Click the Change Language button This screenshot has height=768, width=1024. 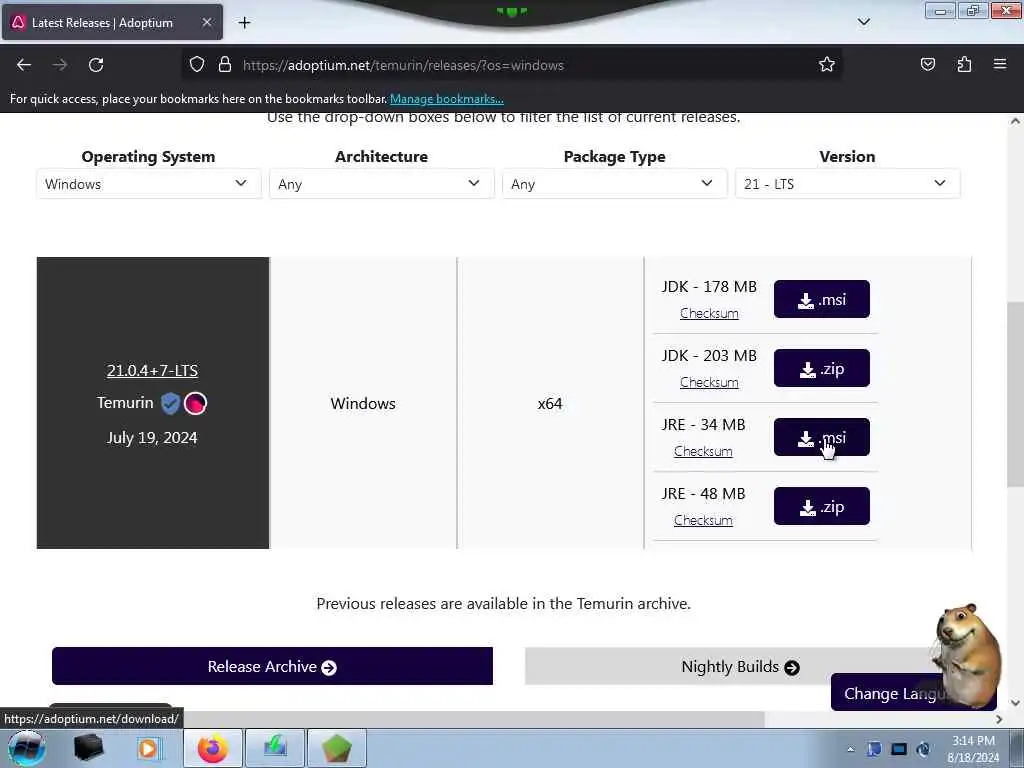(x=888, y=694)
